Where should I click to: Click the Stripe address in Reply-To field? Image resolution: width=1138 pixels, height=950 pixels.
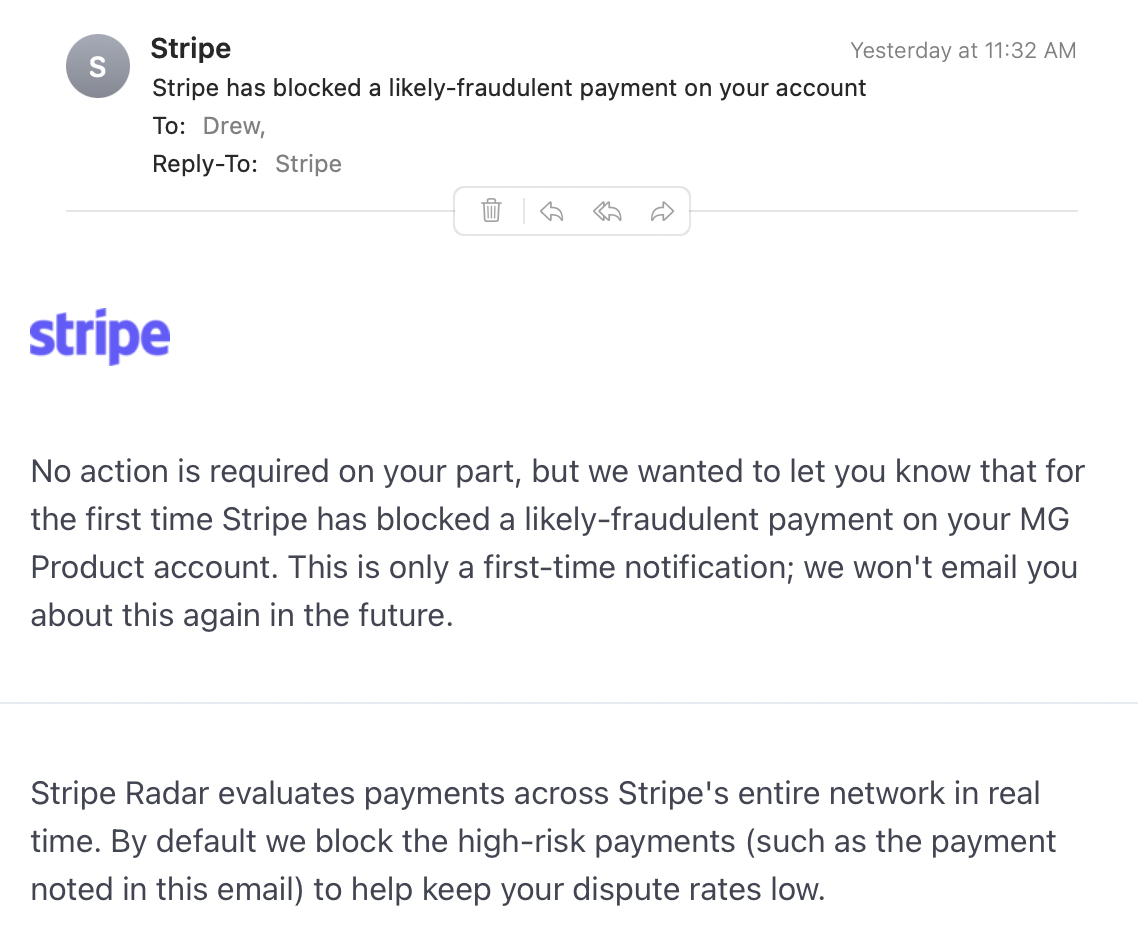tap(308, 164)
